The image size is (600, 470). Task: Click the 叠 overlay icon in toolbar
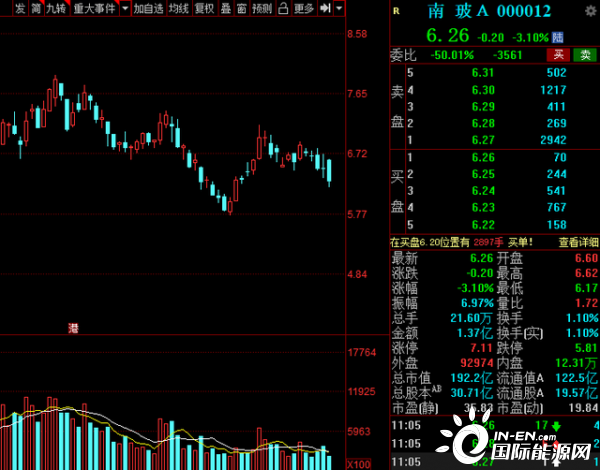(x=238, y=8)
